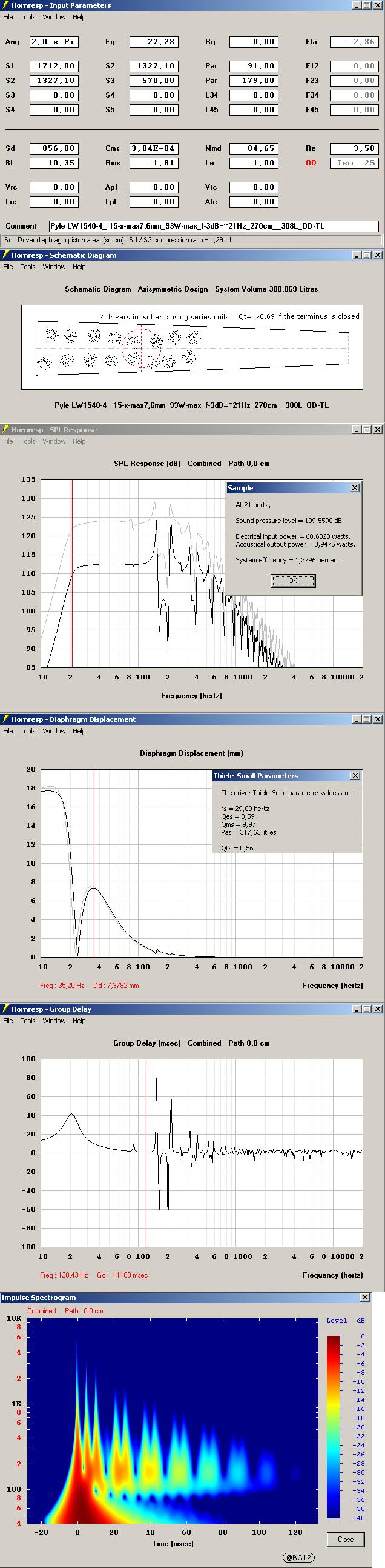385x1568 pixels.
Task: Click the Hornresp icon in Schematic Diagram title bar
Action: coord(5,255)
